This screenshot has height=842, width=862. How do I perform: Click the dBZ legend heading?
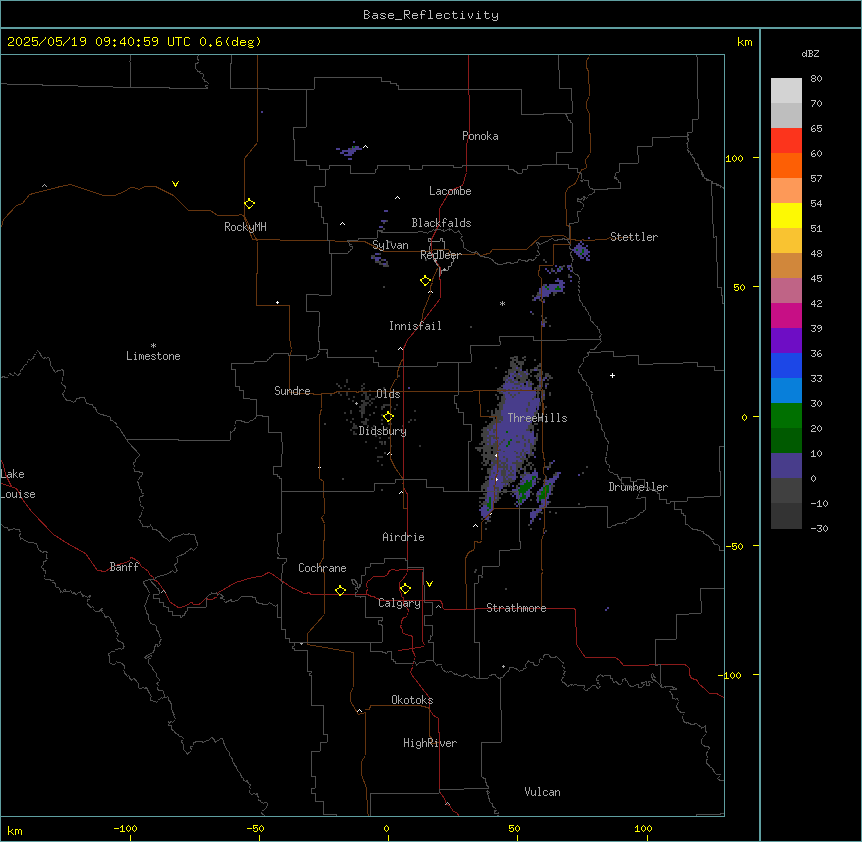tap(810, 53)
